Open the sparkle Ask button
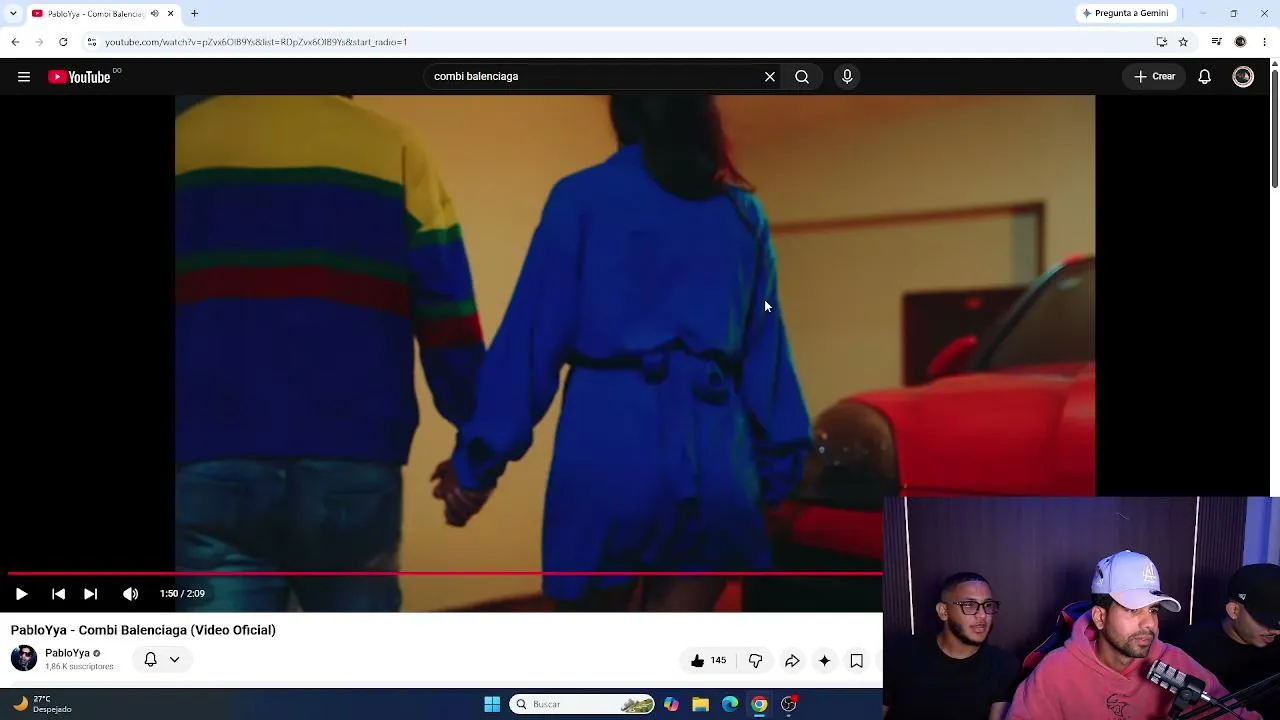The width and height of the screenshot is (1280, 720). click(824, 661)
